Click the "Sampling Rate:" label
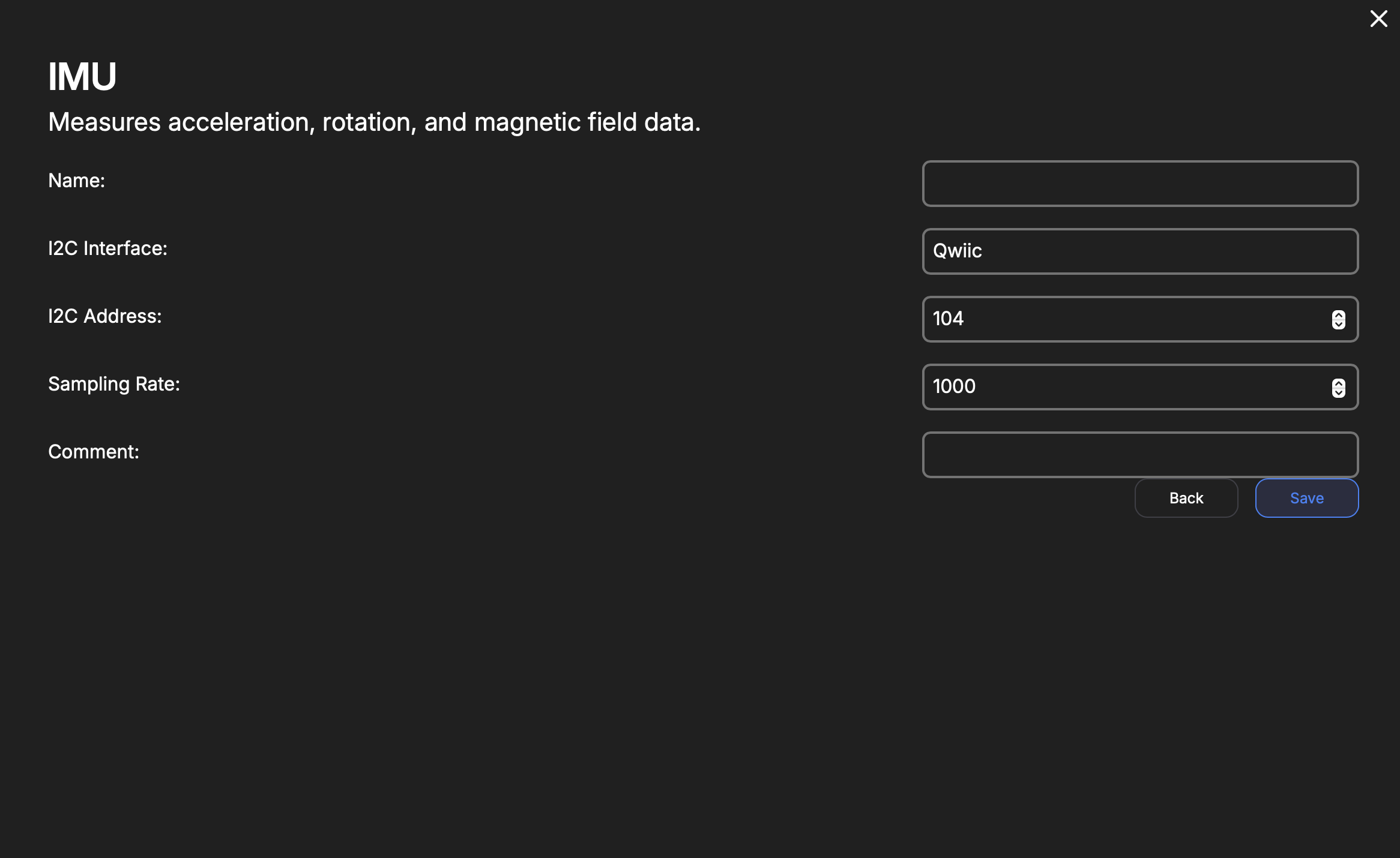 (x=114, y=384)
